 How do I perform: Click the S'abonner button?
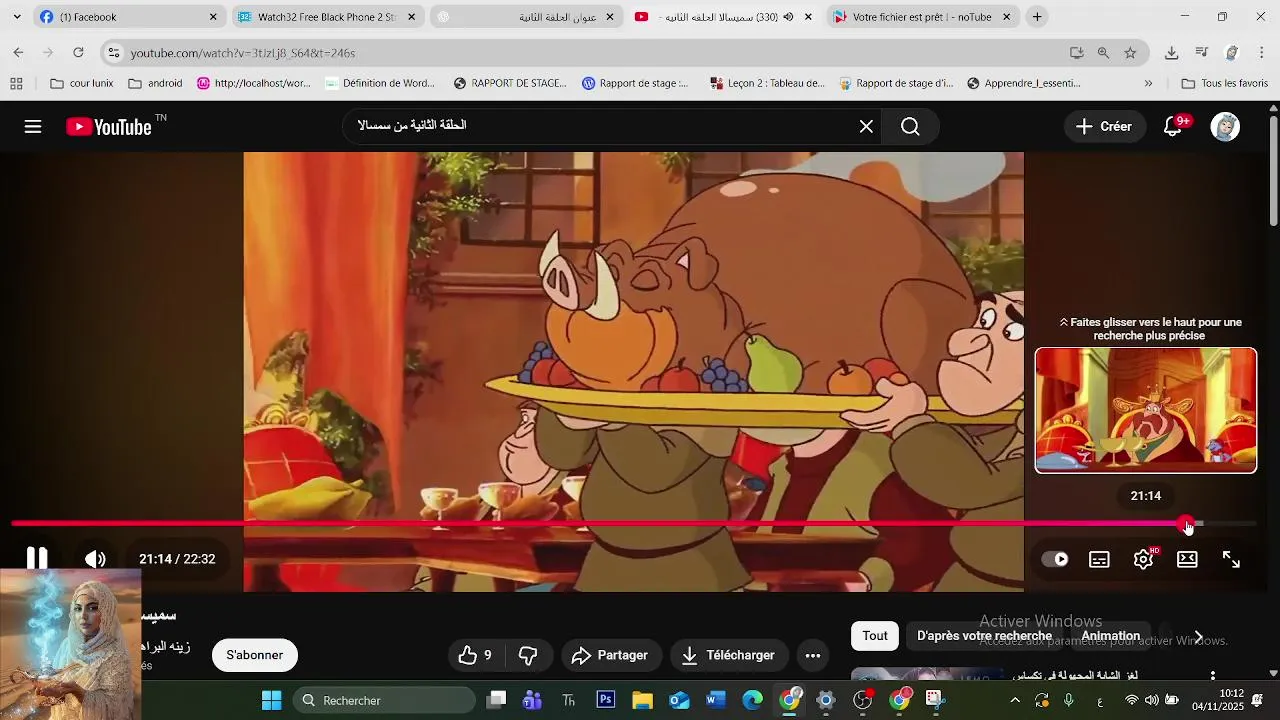click(255, 655)
